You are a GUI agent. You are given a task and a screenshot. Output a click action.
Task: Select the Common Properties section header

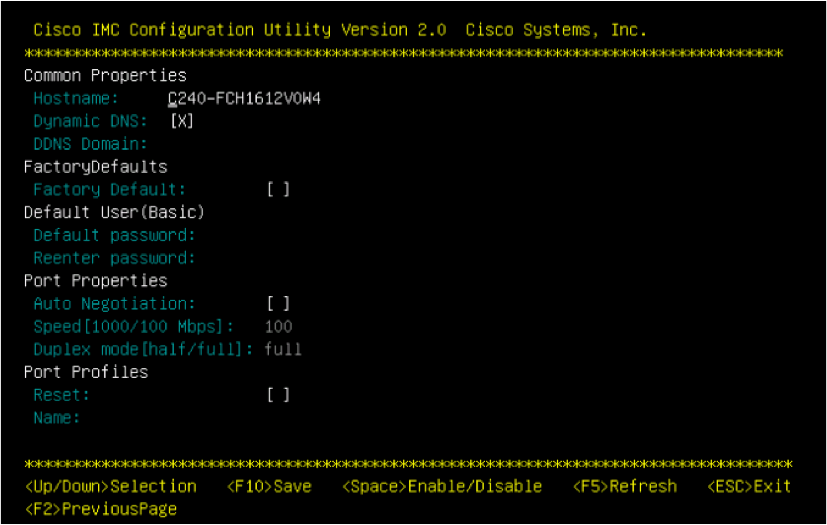click(105, 75)
